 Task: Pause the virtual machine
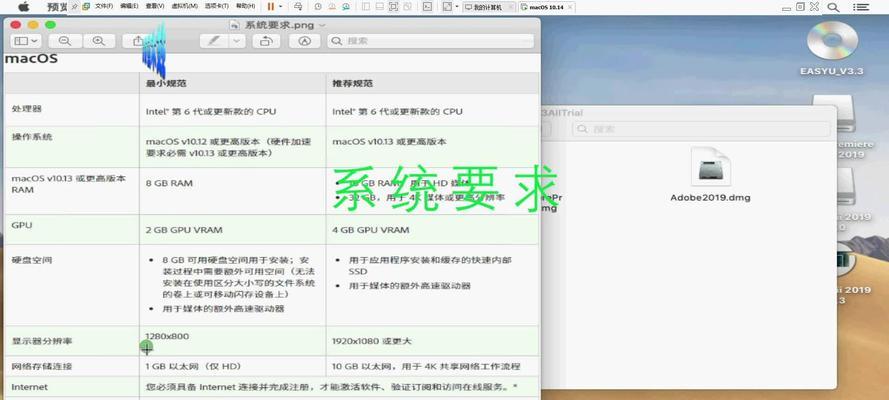tap(271, 6)
